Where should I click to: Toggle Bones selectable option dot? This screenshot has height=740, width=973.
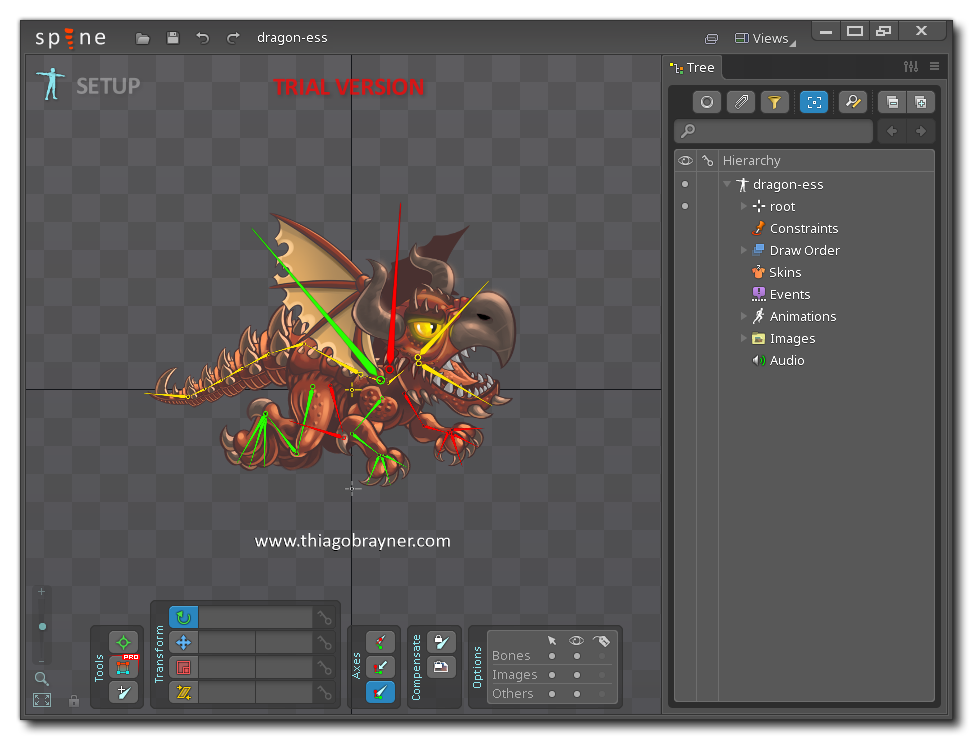(x=552, y=656)
